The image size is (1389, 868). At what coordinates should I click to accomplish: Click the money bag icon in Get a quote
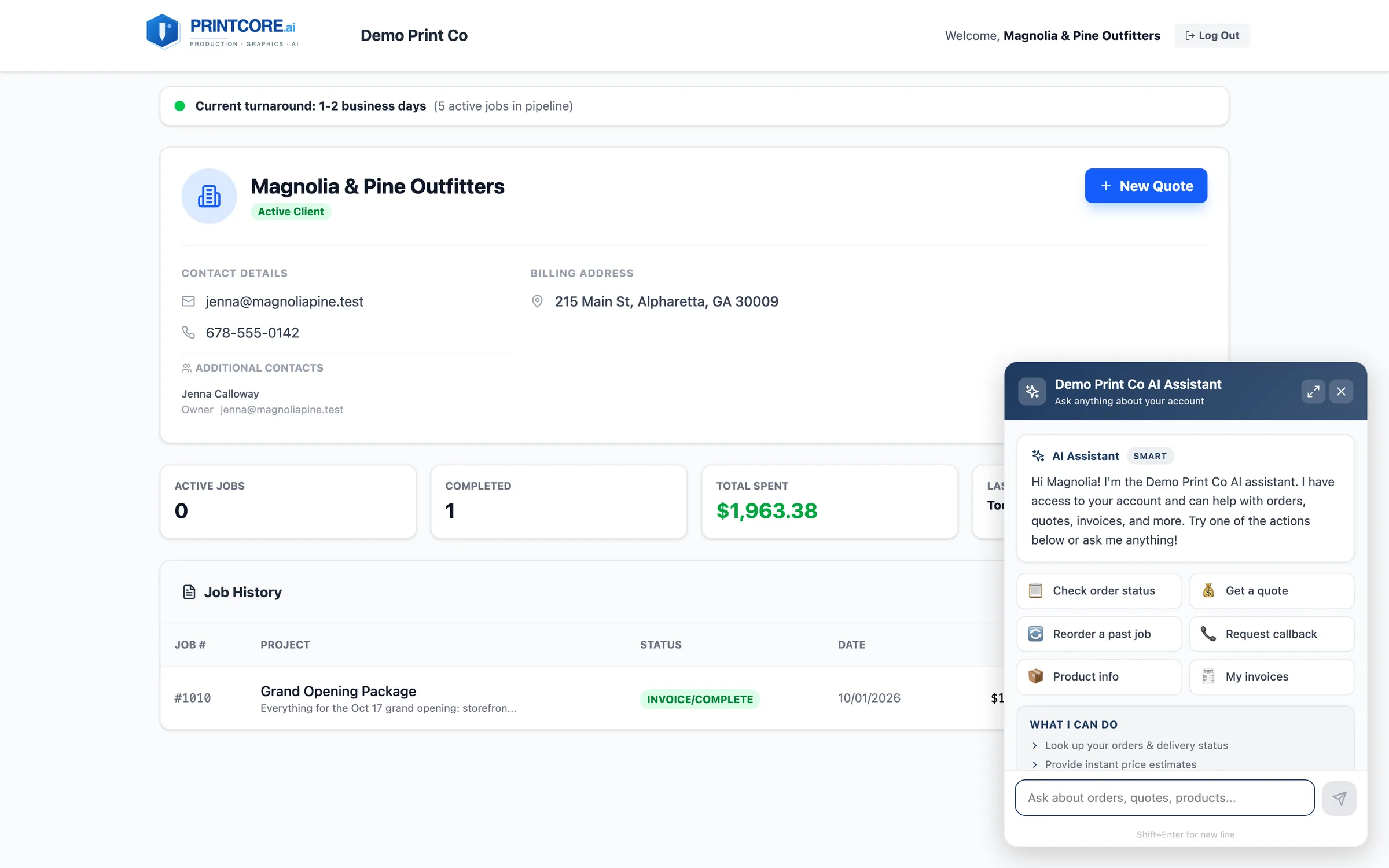[1208, 591]
